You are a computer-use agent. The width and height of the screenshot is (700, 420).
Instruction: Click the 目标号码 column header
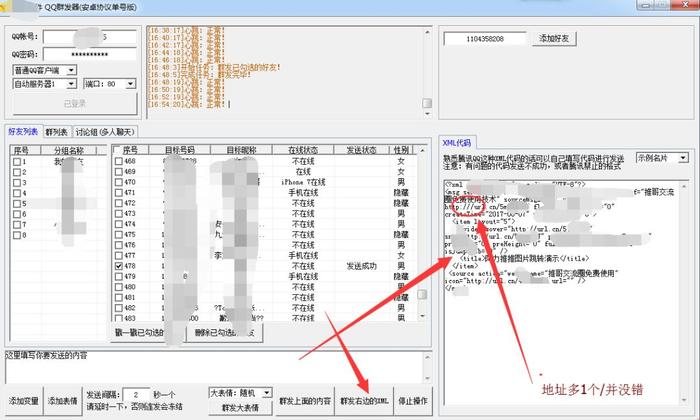point(179,150)
